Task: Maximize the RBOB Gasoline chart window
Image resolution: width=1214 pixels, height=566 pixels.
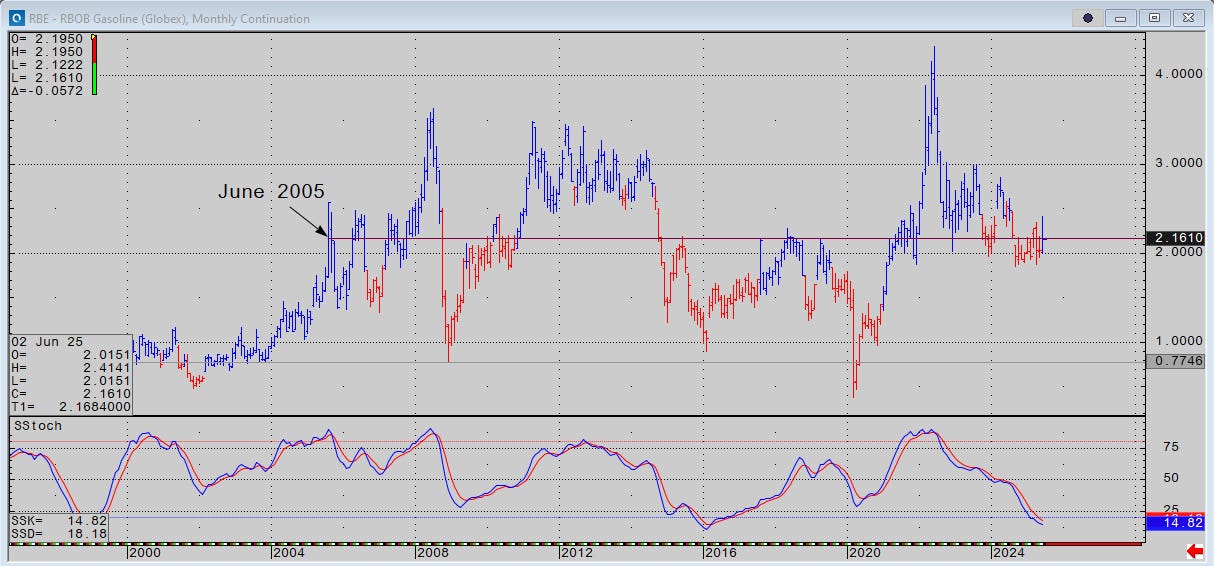Action: pyautogui.click(x=1154, y=18)
